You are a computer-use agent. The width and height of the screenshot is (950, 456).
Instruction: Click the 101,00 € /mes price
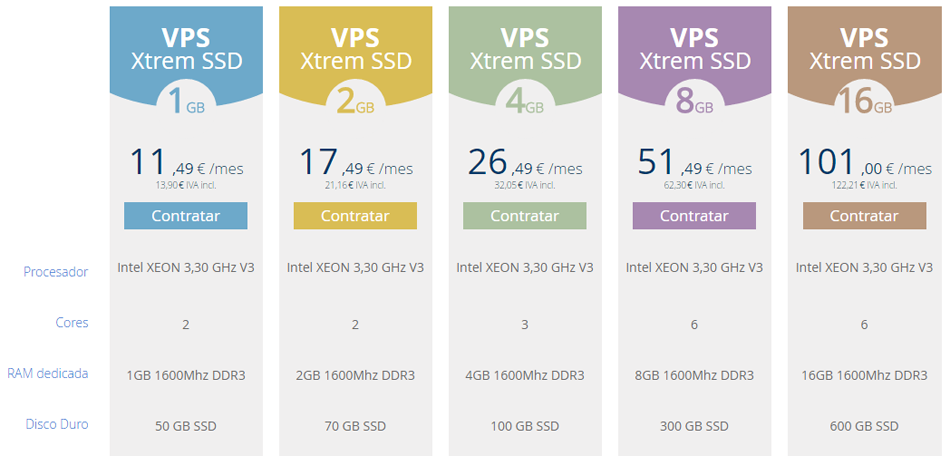[864, 163]
